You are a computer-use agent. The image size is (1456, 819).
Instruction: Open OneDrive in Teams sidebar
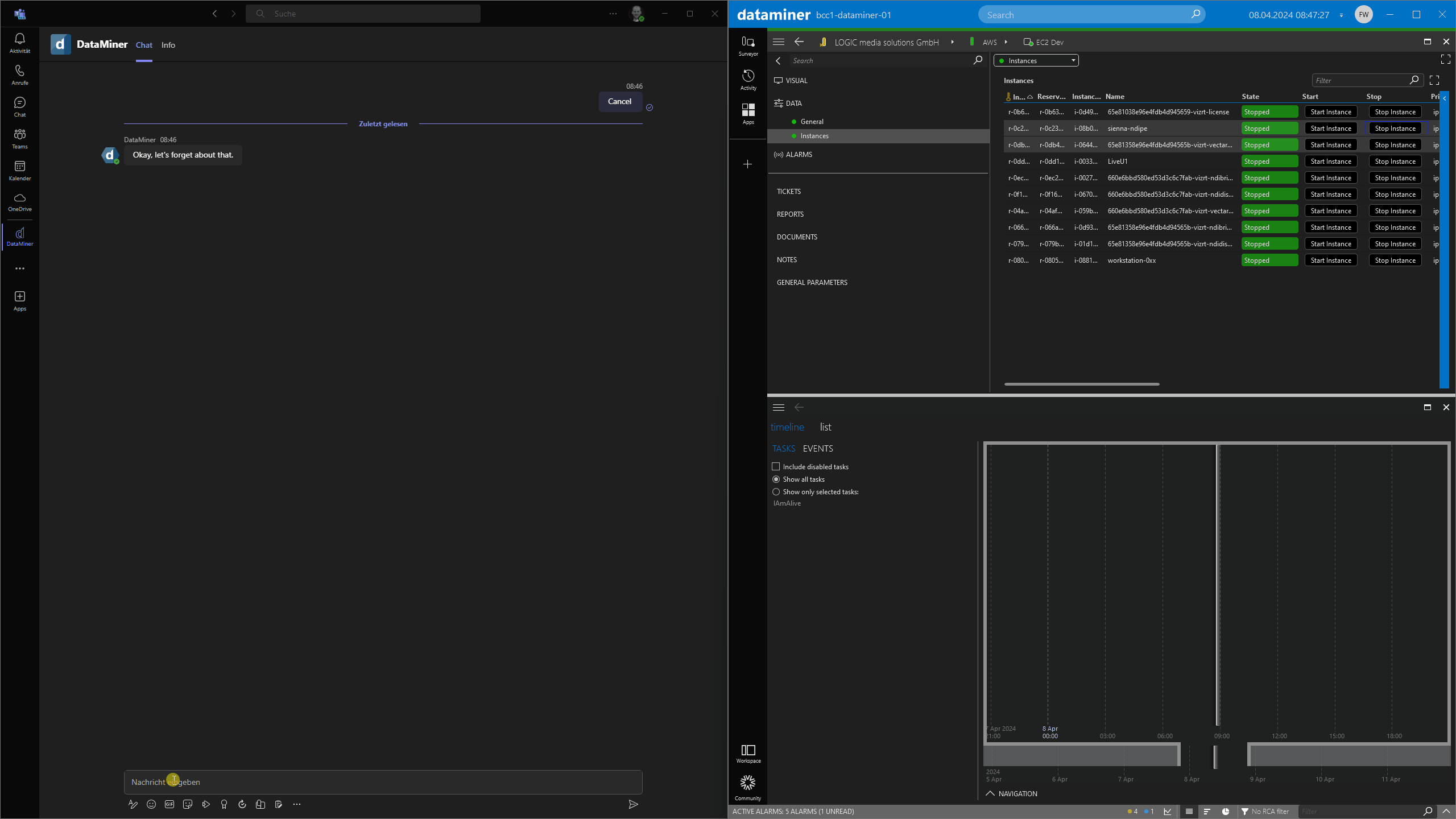point(20,202)
